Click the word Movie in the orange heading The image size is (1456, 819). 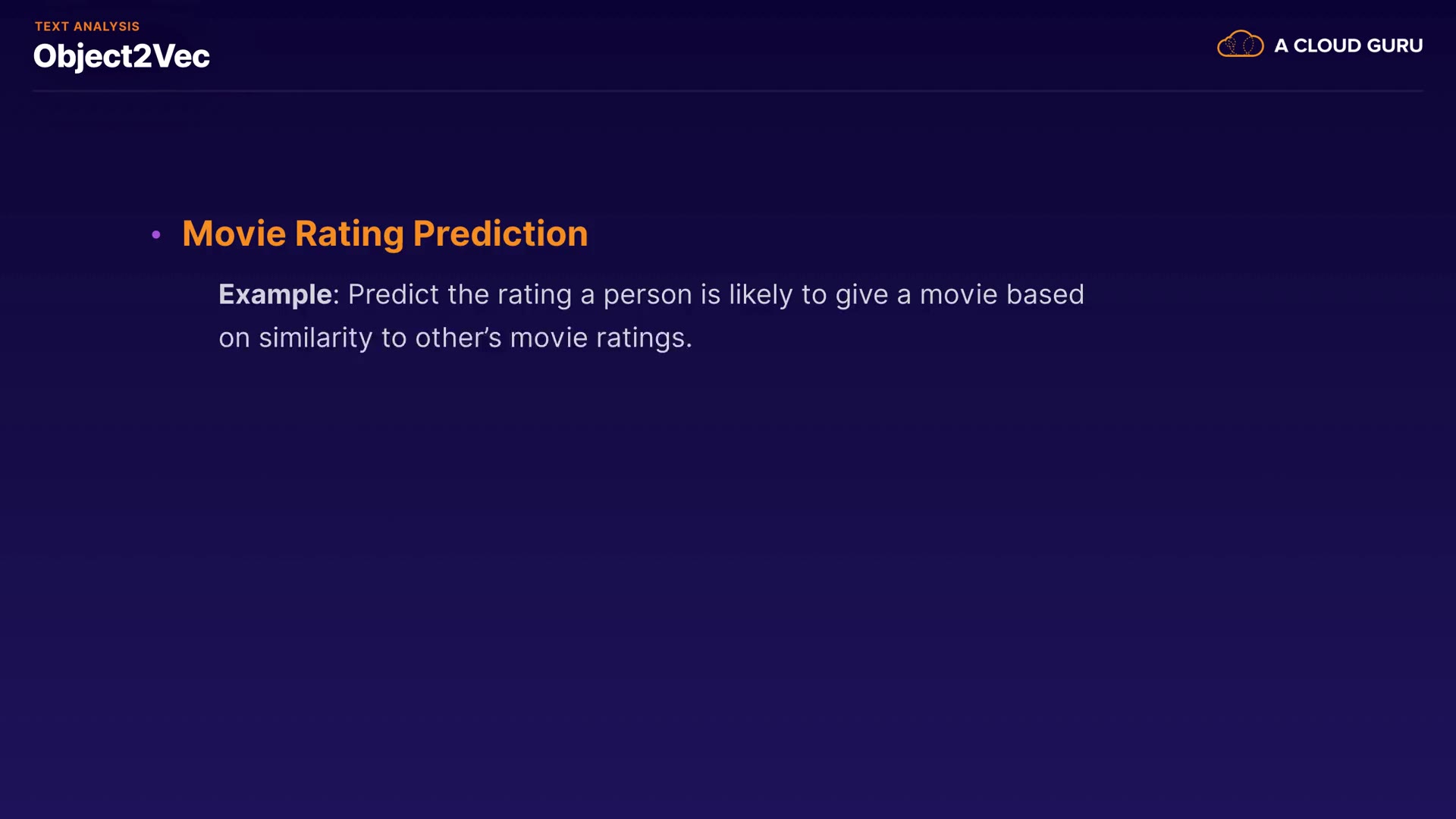(234, 234)
